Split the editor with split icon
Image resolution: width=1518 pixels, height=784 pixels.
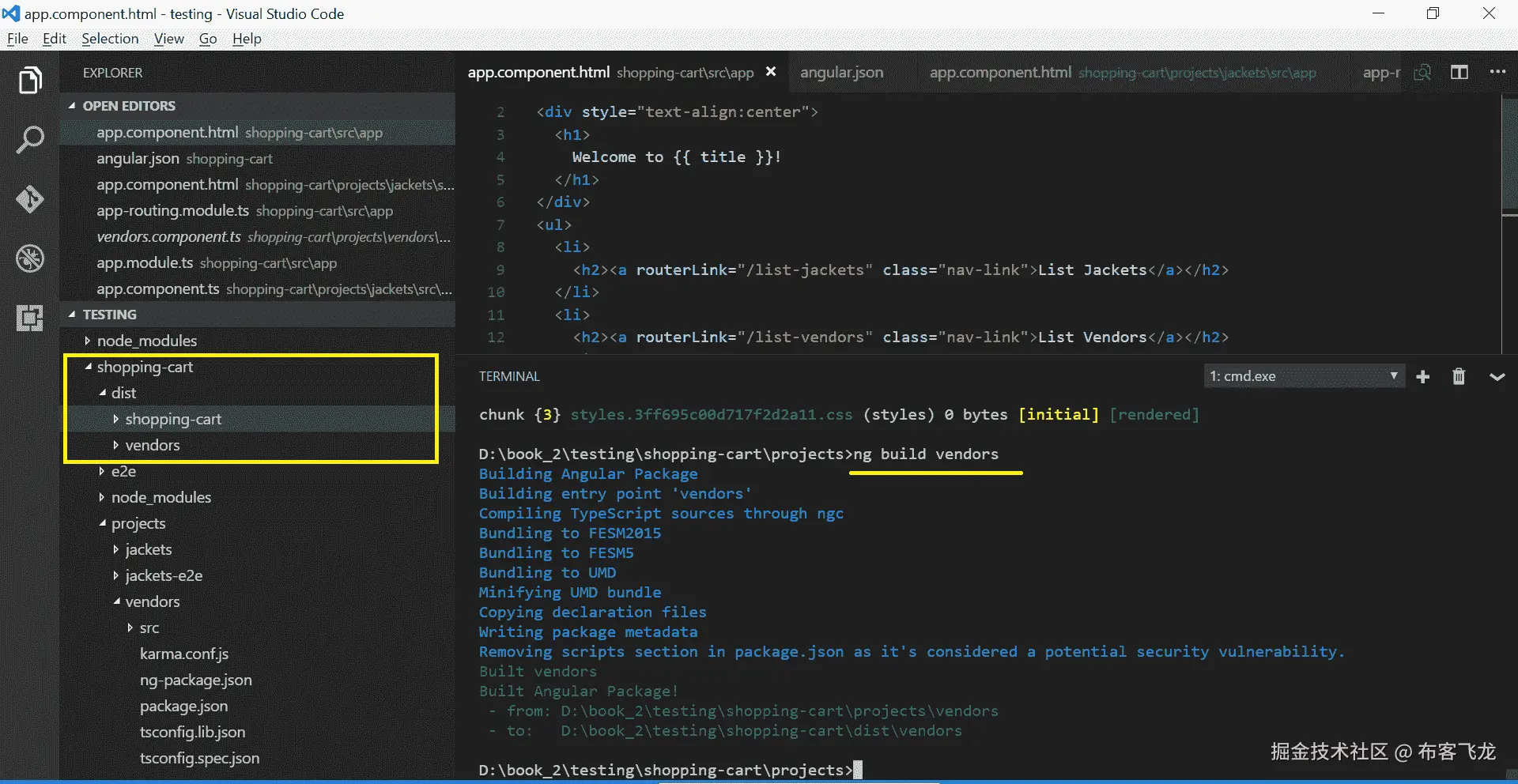coord(1459,72)
